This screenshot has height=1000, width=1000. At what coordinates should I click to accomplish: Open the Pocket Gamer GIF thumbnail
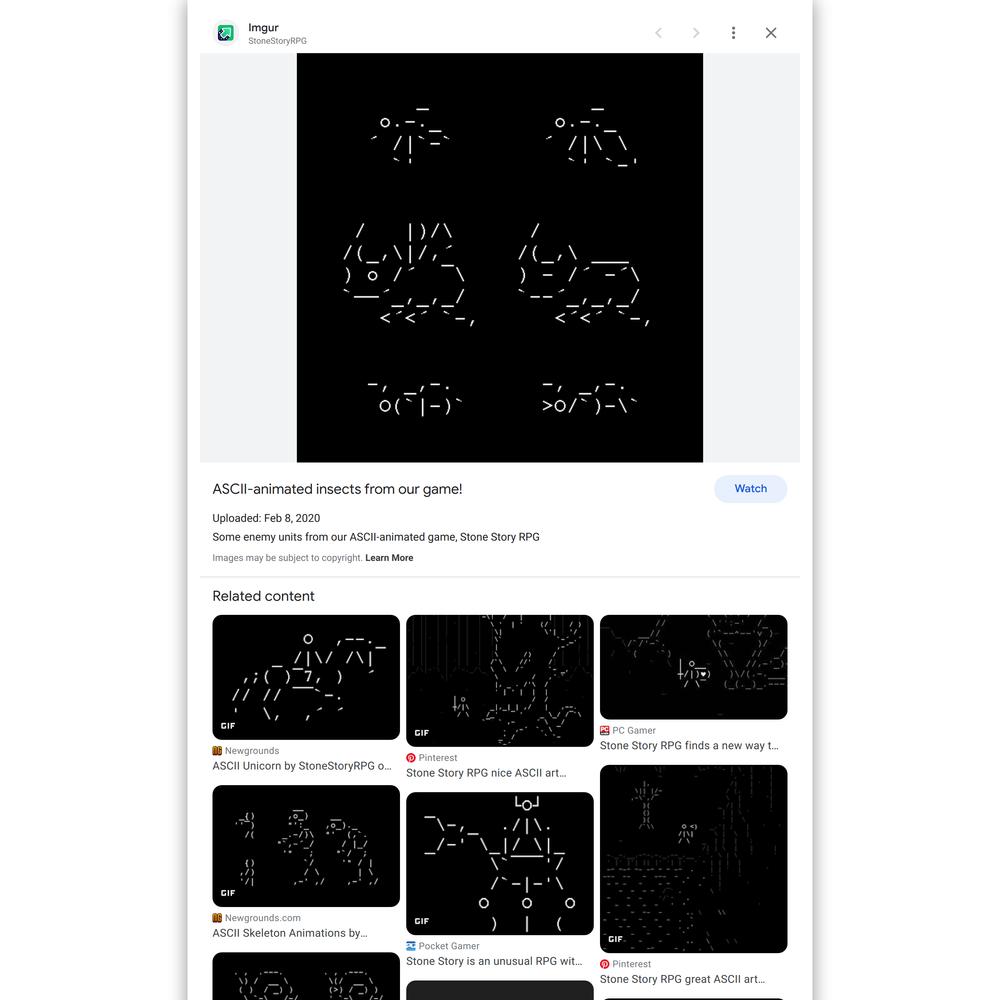point(500,864)
